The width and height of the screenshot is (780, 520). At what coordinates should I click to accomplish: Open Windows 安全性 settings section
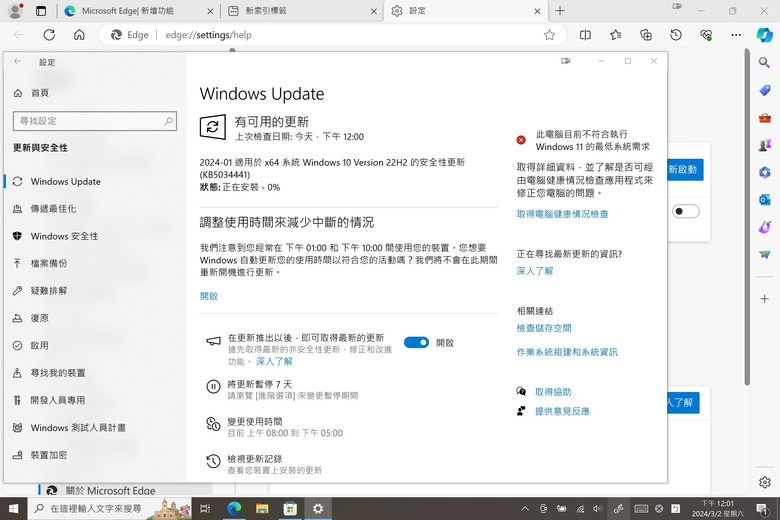click(x=95, y=236)
